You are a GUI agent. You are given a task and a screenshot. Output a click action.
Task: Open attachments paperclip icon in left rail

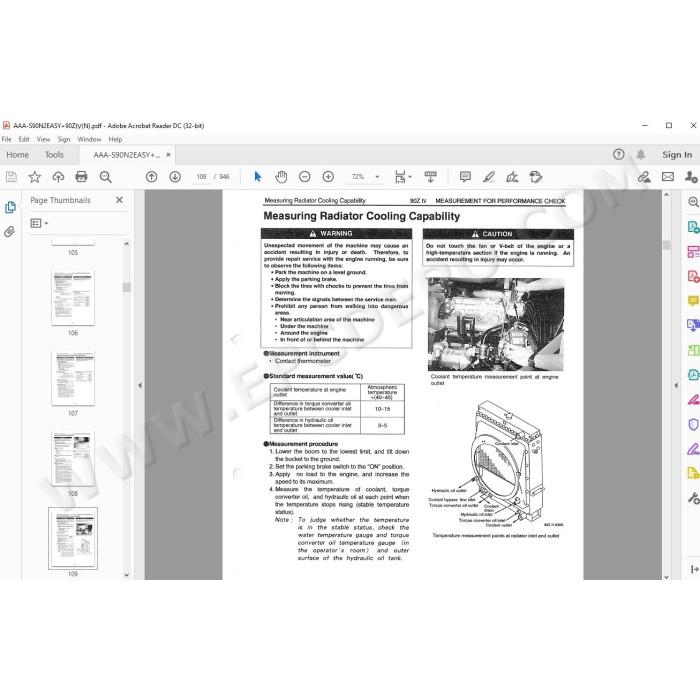[9, 232]
